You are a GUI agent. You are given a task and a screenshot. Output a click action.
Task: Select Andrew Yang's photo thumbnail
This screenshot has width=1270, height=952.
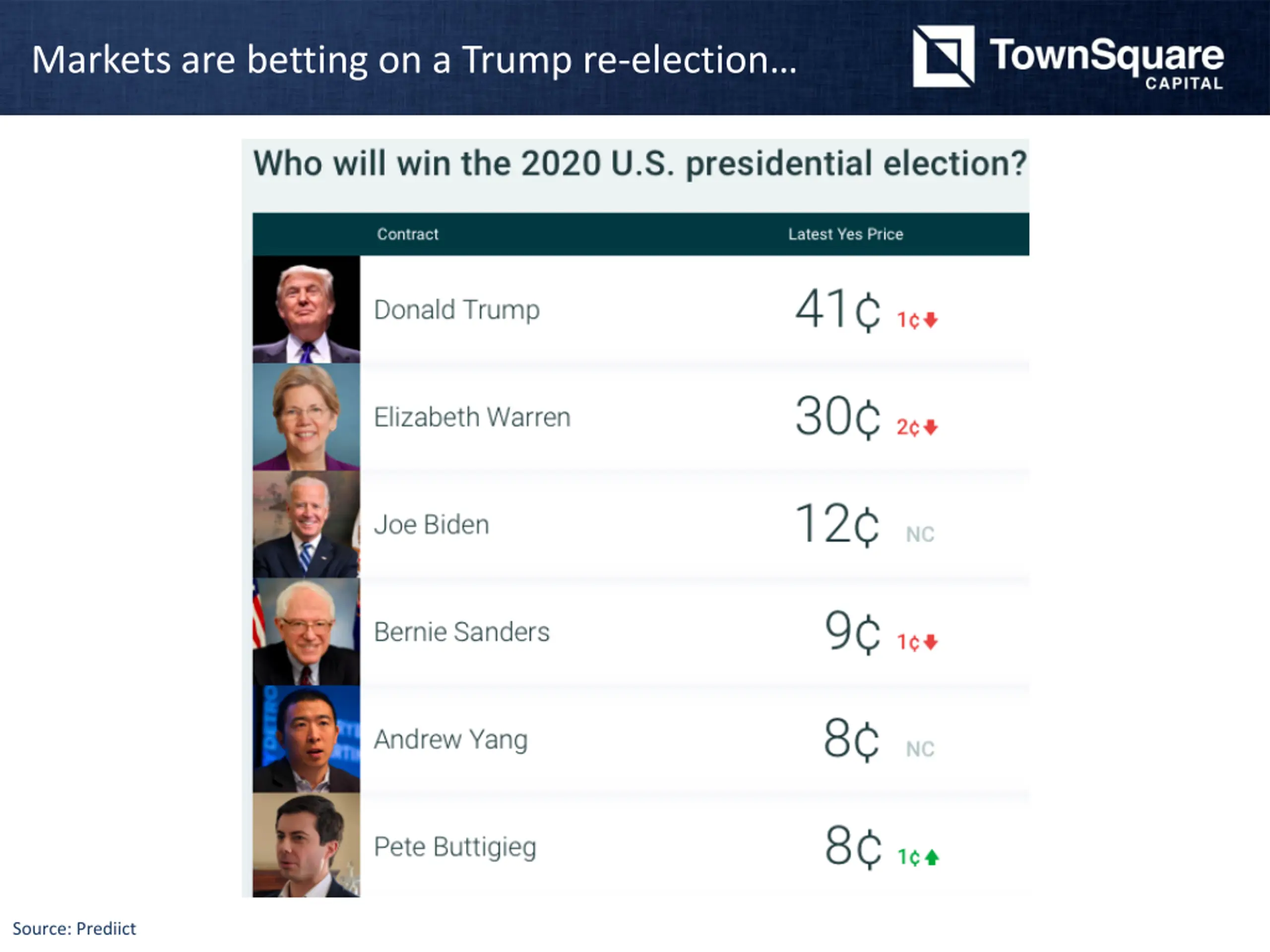pyautogui.click(x=306, y=739)
